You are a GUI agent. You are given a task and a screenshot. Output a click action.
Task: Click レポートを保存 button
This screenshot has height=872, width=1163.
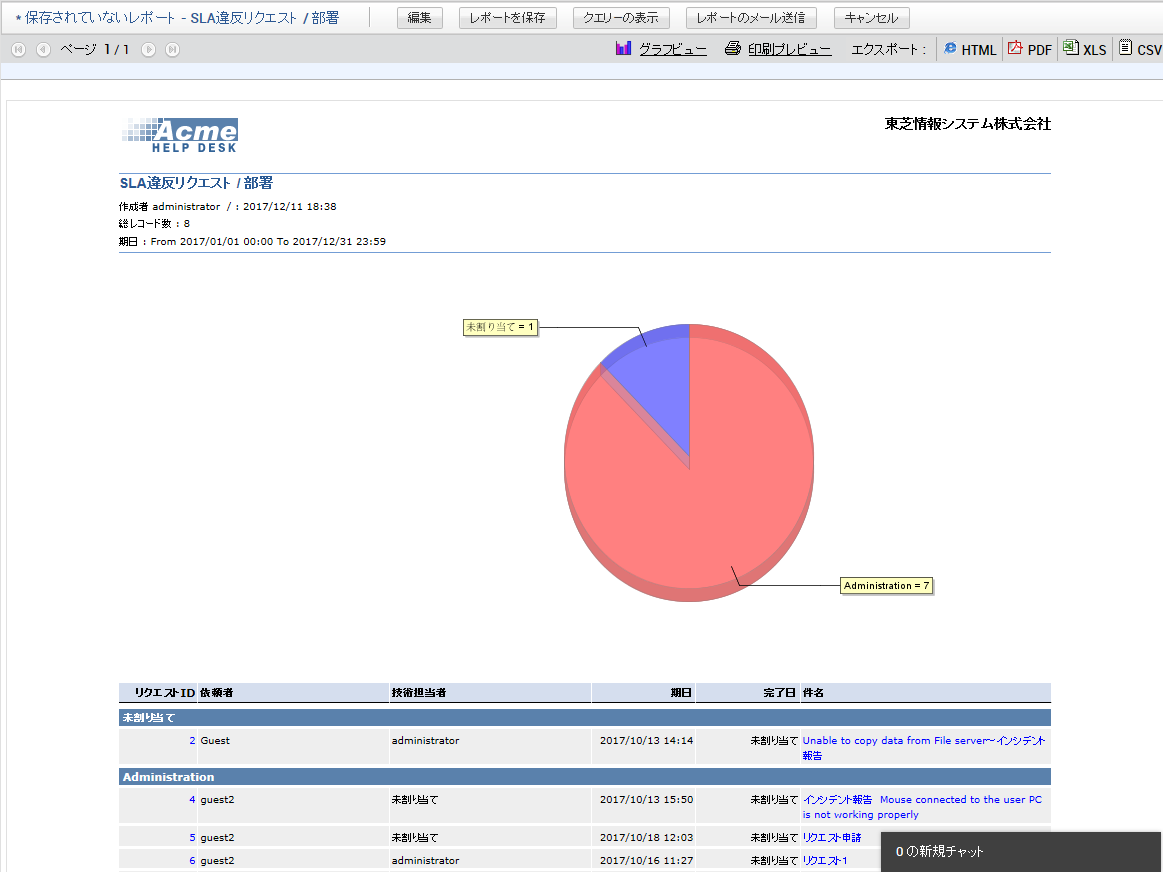507,18
